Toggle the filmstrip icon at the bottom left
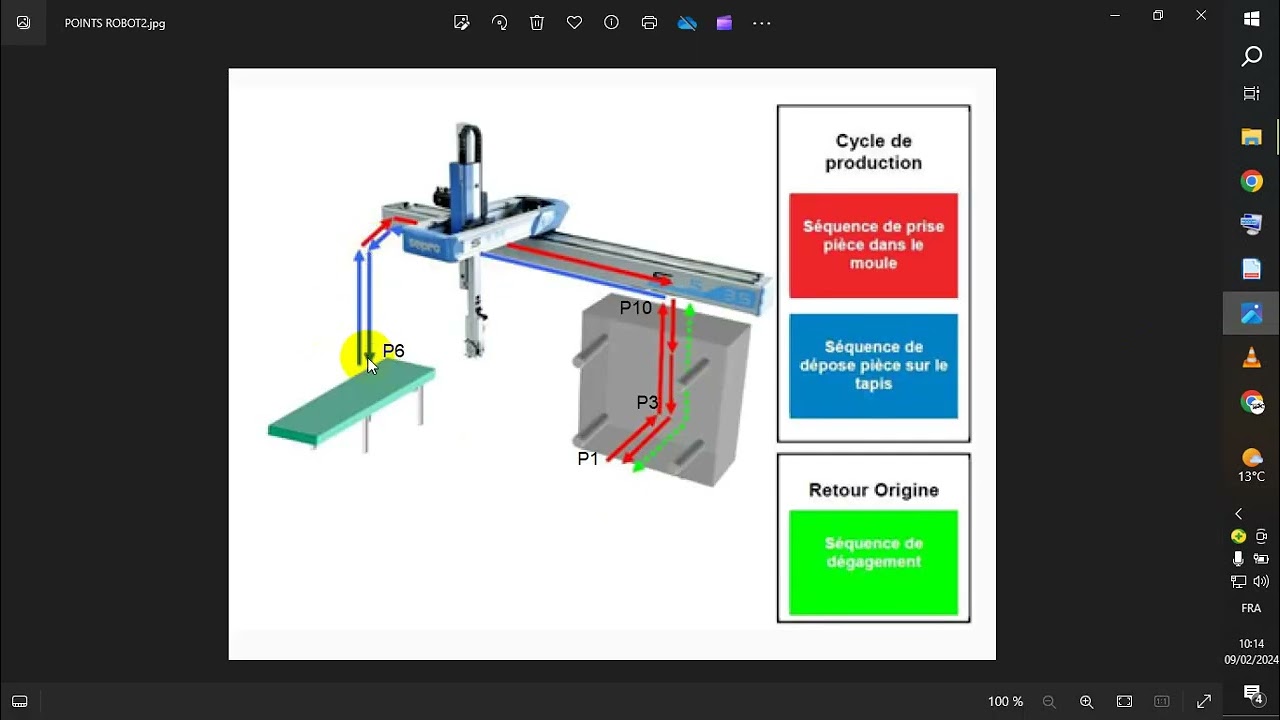This screenshot has height=720, width=1280. tap(19, 701)
